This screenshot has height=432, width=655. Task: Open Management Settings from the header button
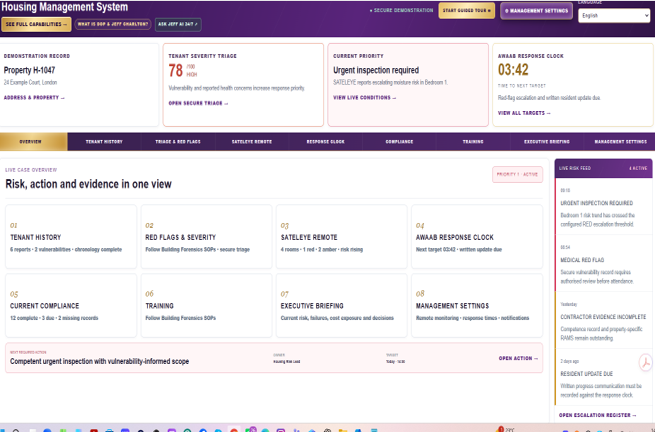click(536, 11)
